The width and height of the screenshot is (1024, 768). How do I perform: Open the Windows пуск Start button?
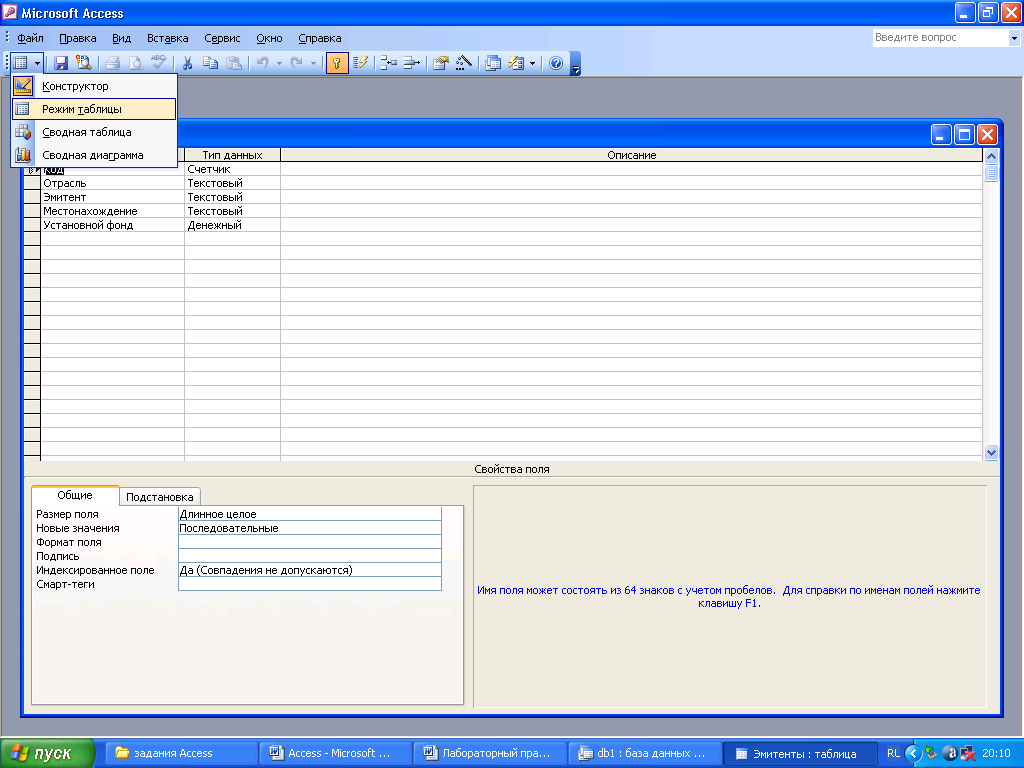(x=48, y=754)
